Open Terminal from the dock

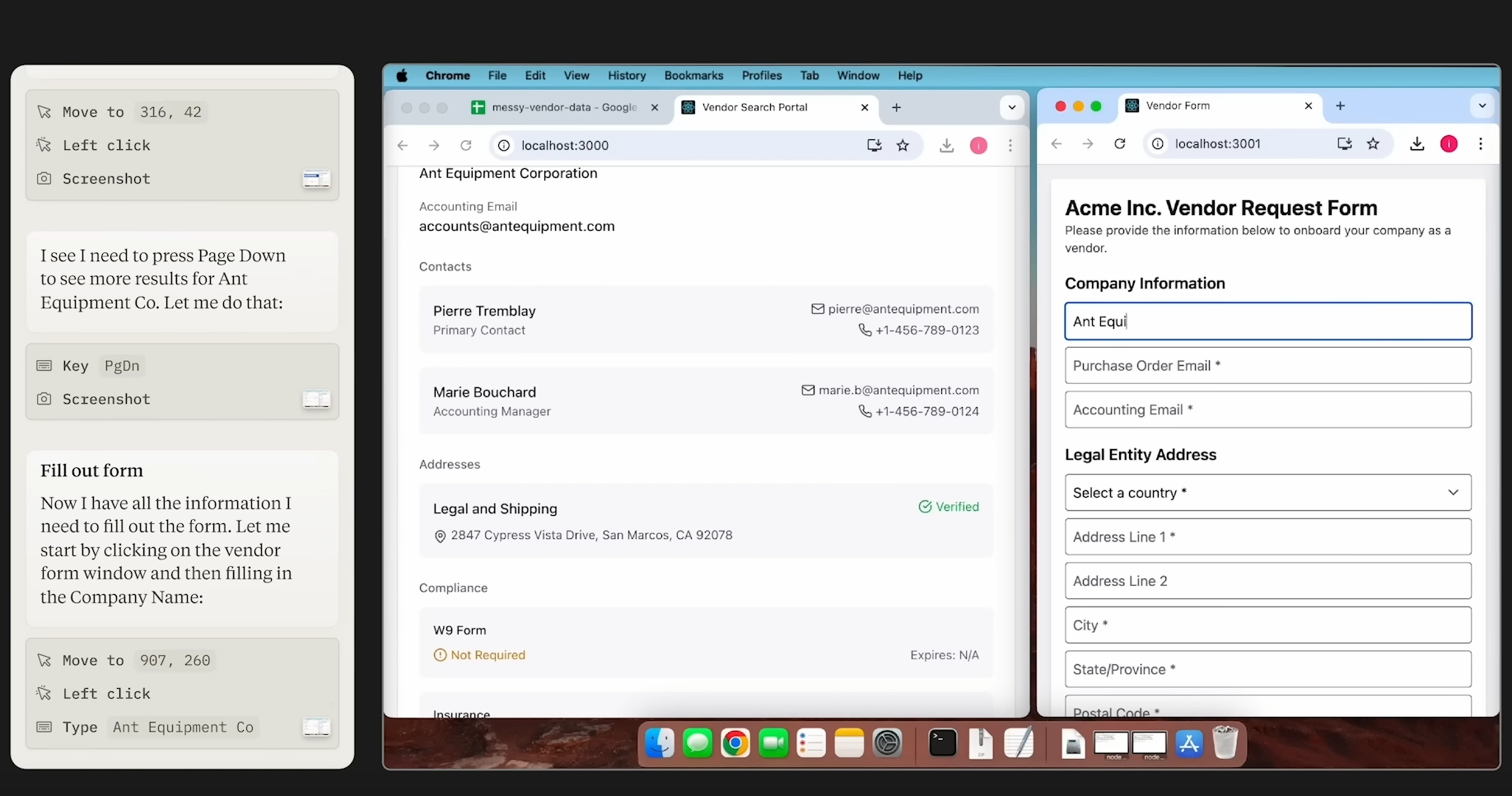tap(942, 743)
